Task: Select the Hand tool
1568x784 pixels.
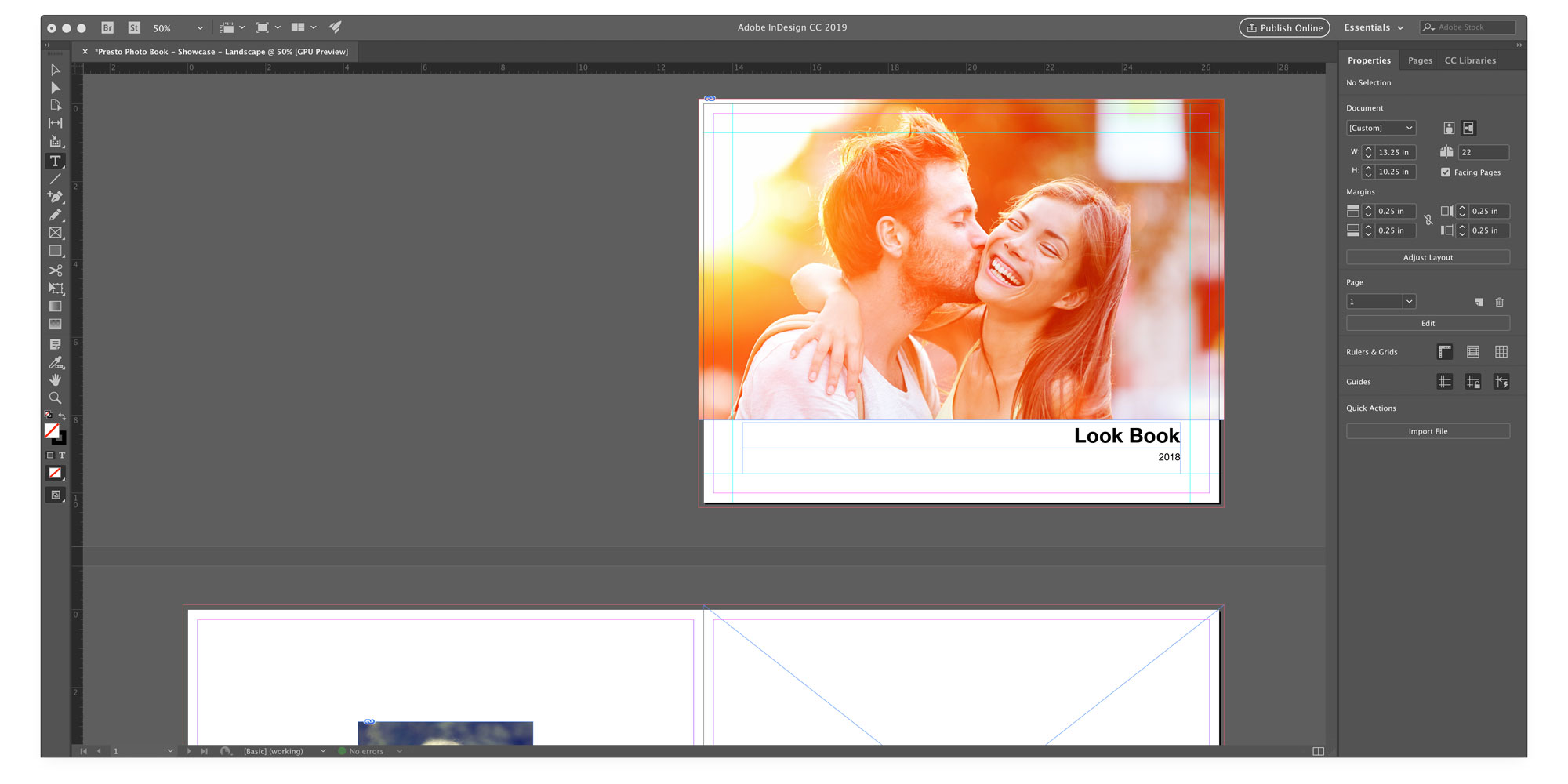Action: coord(56,380)
